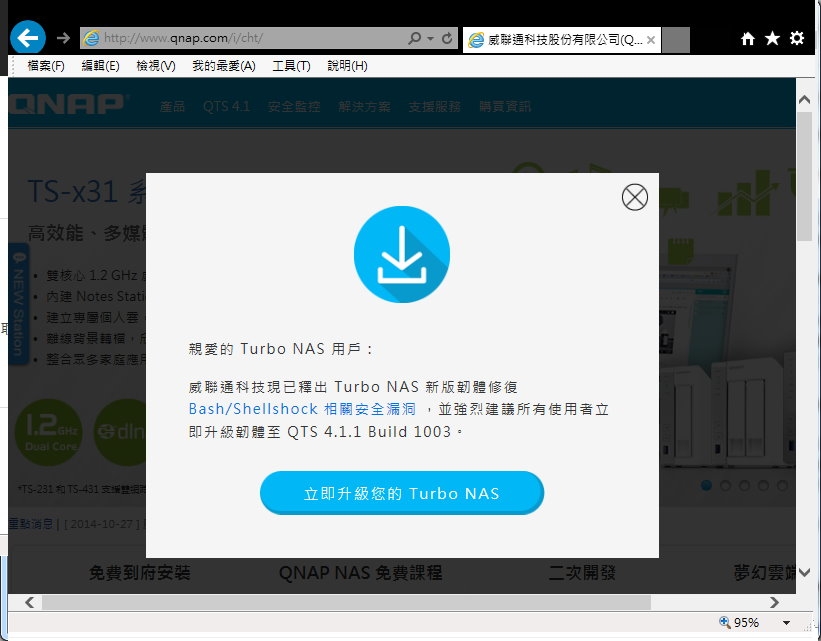Click the 支援服務 navigation link

click(x=435, y=107)
